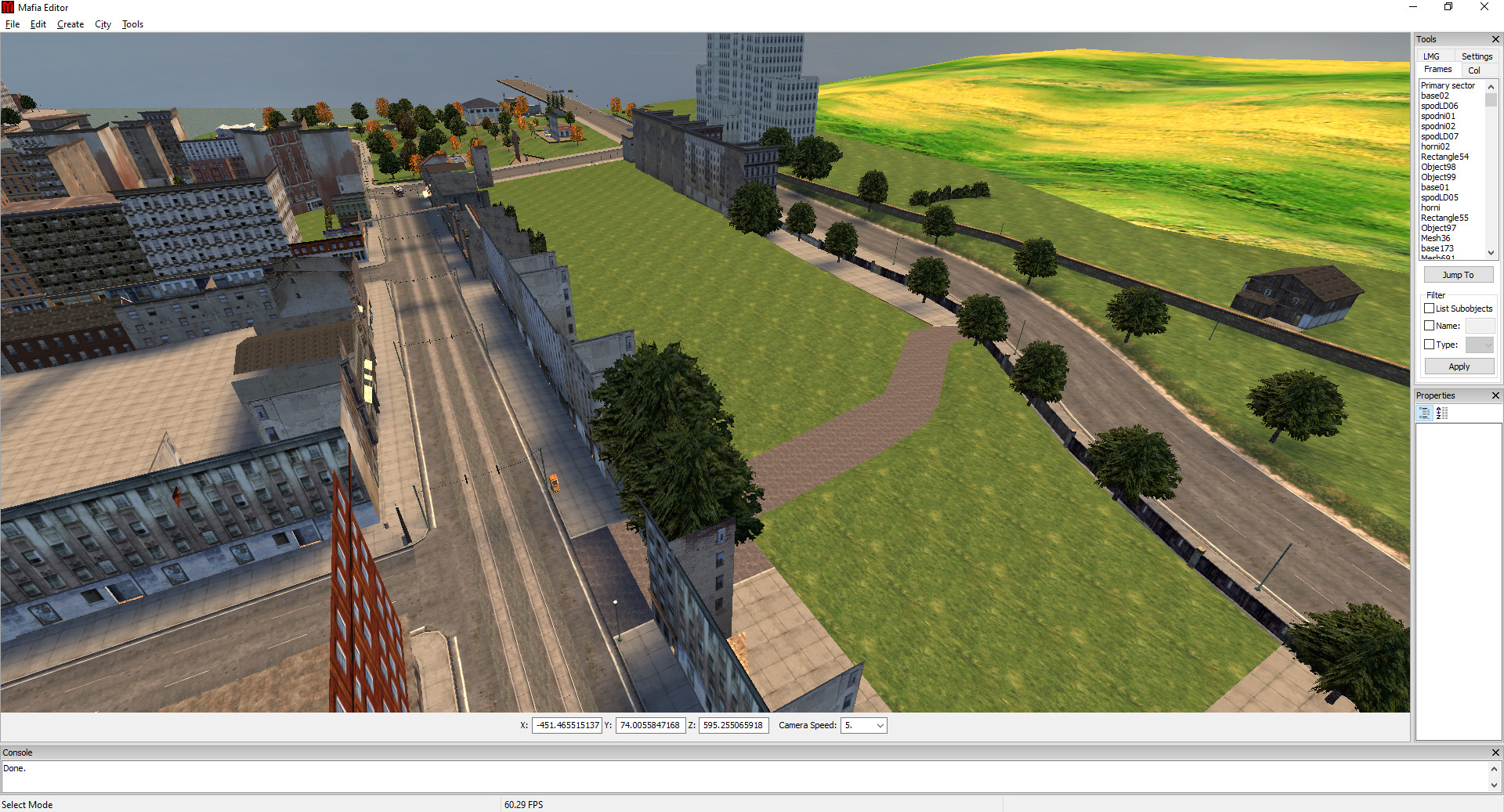Viewport: 1504px width, 812px height.
Task: Select Primary sector in the frames list
Action: click(x=1448, y=85)
